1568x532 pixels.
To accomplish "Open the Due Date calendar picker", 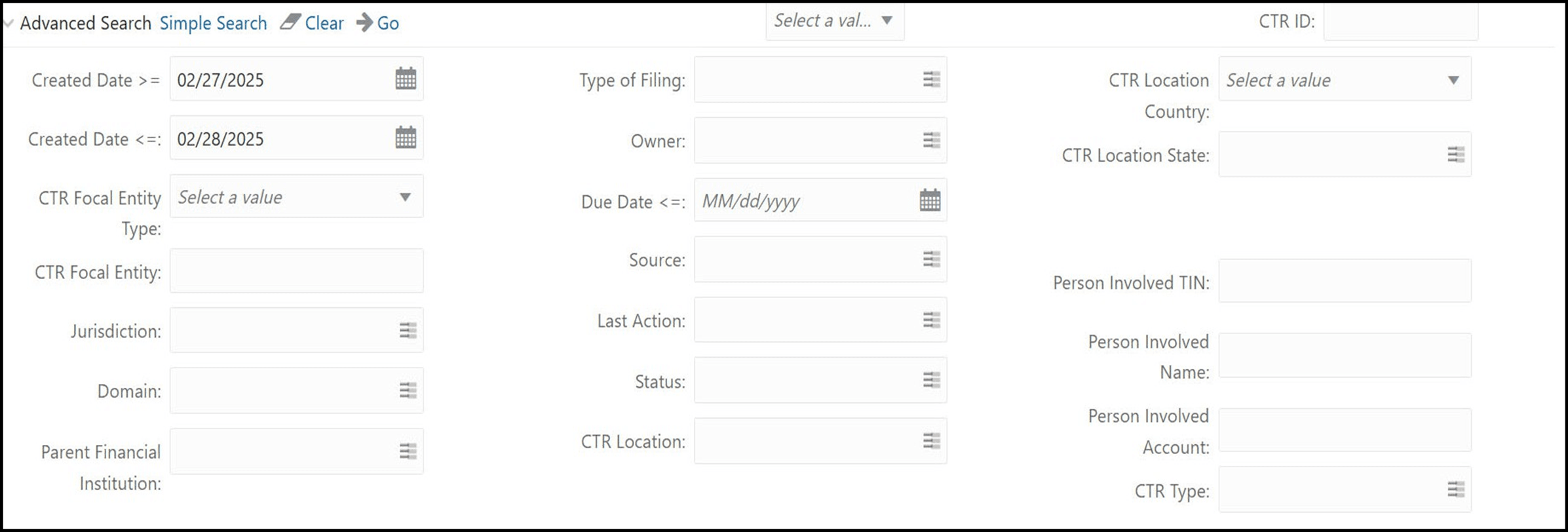I will pos(930,200).
